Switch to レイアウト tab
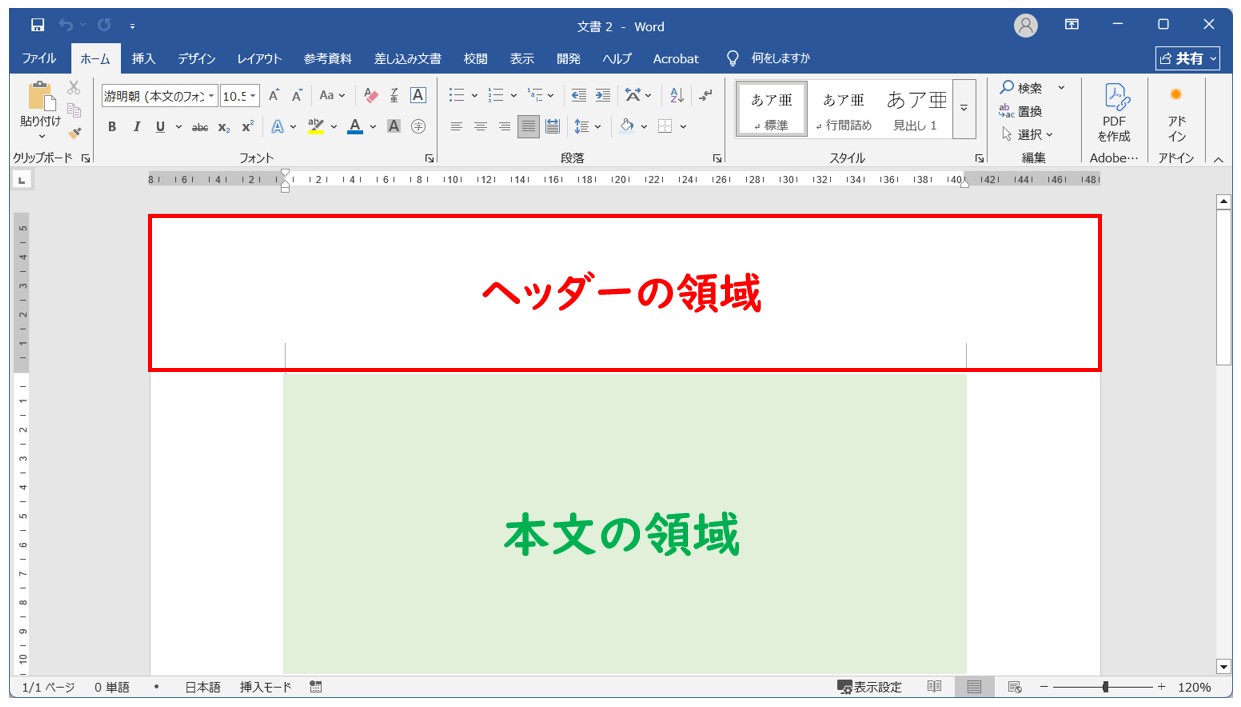Viewport: 1241px width, 707px height. [260, 59]
